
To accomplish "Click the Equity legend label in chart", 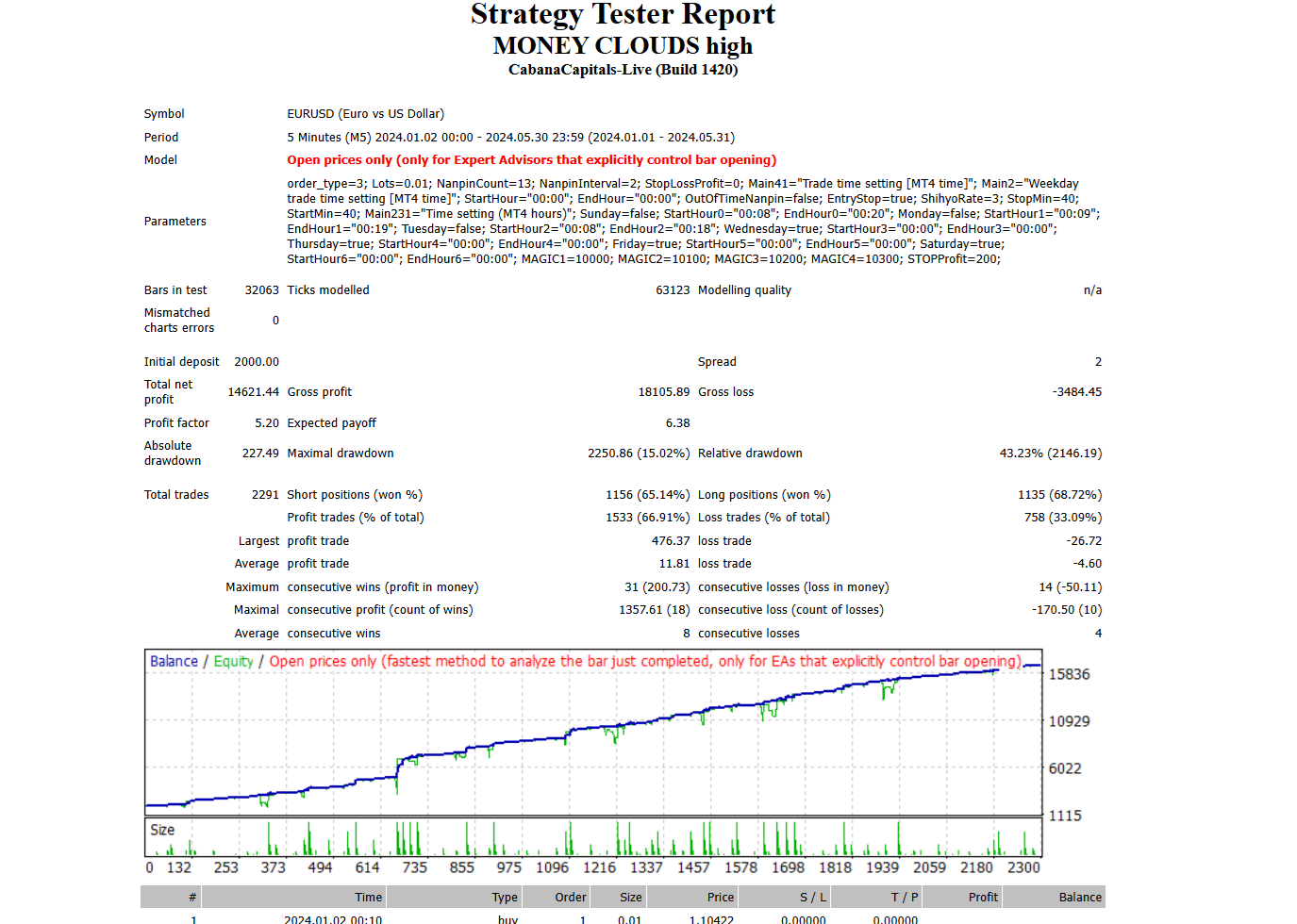I will [x=233, y=662].
